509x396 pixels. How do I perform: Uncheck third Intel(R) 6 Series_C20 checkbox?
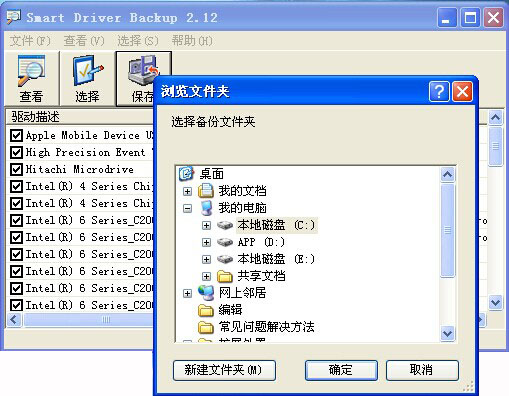click(x=16, y=254)
